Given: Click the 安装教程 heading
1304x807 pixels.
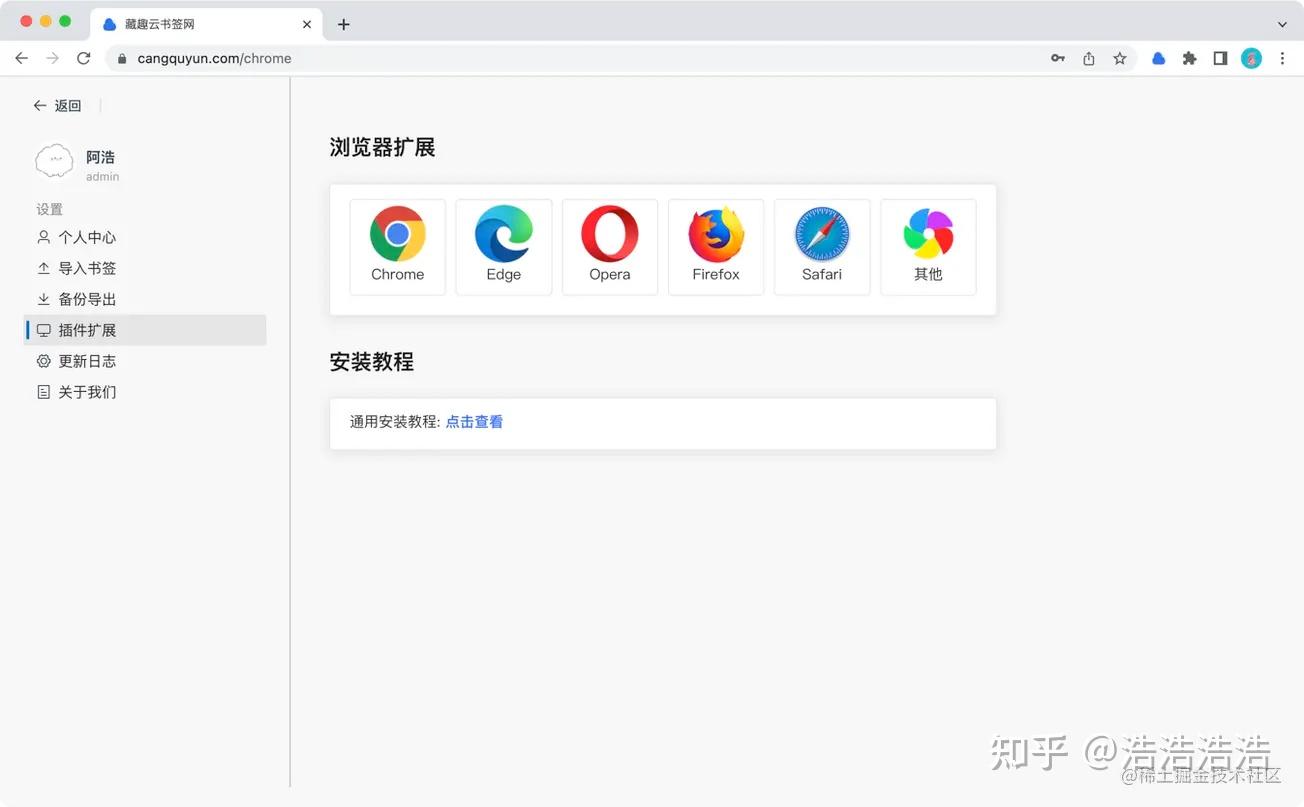Looking at the screenshot, I should 372,362.
